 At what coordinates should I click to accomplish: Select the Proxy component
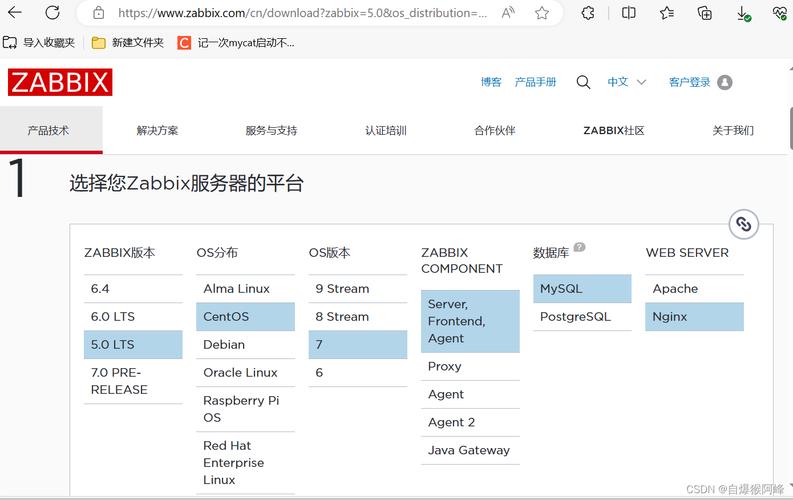pos(470,367)
